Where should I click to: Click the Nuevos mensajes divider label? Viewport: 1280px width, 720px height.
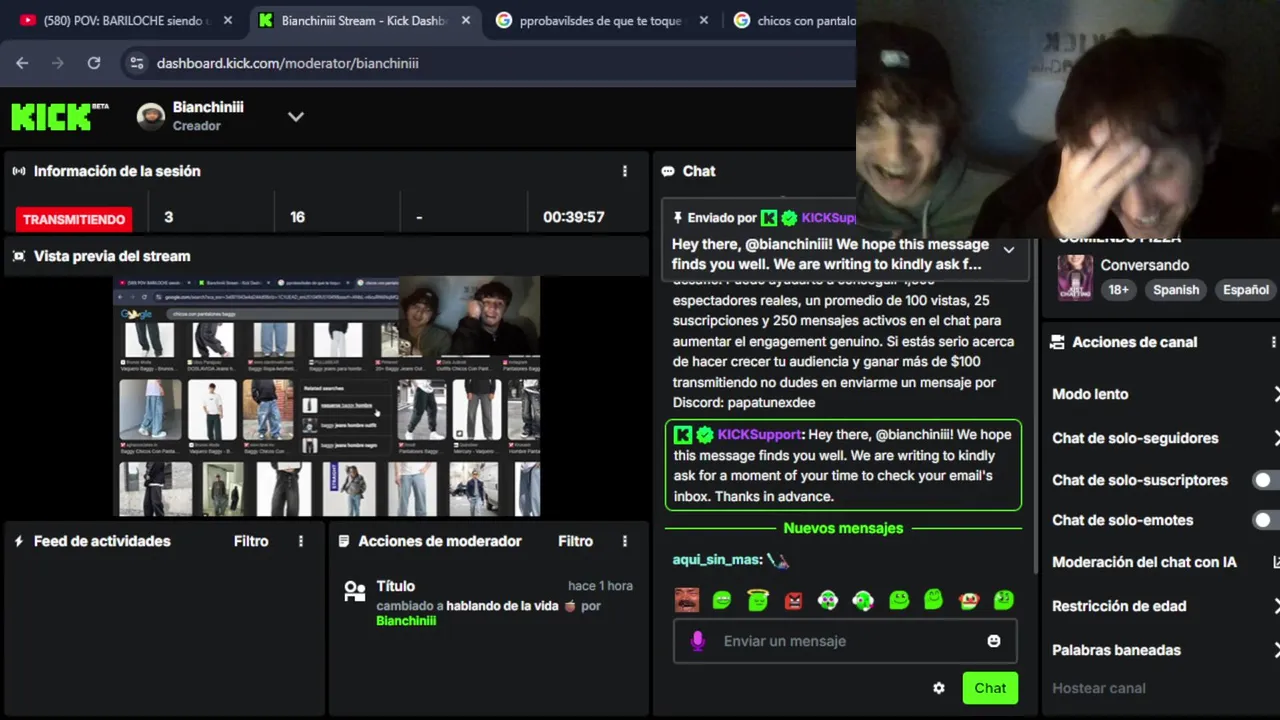click(843, 528)
